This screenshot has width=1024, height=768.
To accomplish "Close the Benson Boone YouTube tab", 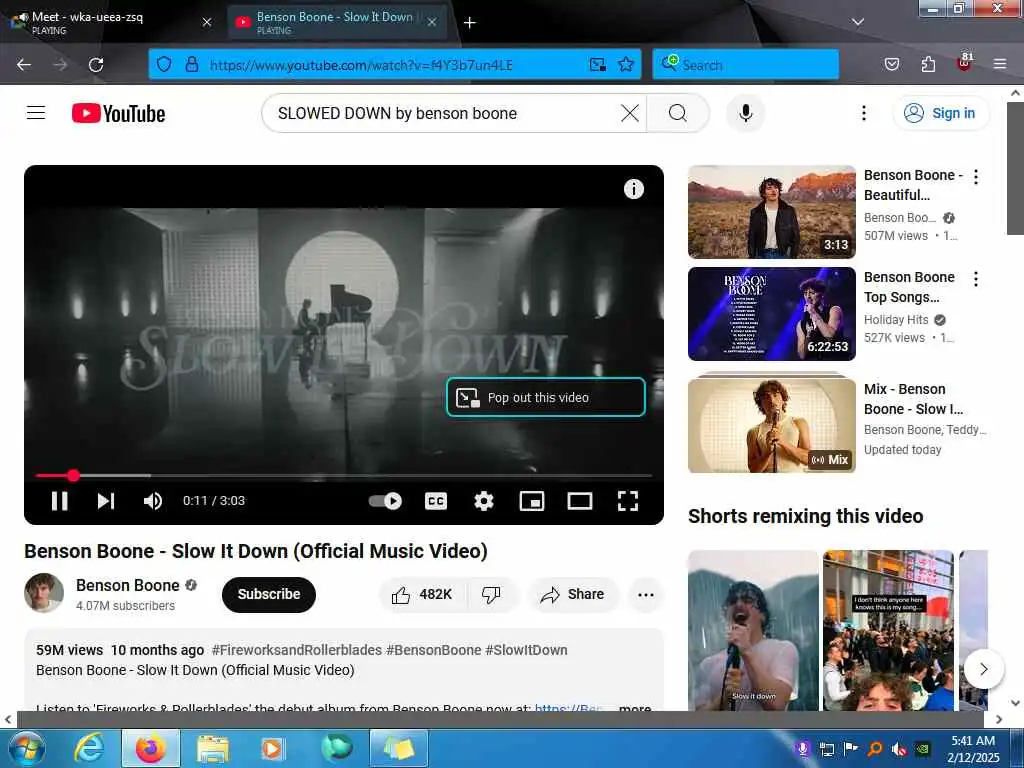I will click(x=432, y=22).
